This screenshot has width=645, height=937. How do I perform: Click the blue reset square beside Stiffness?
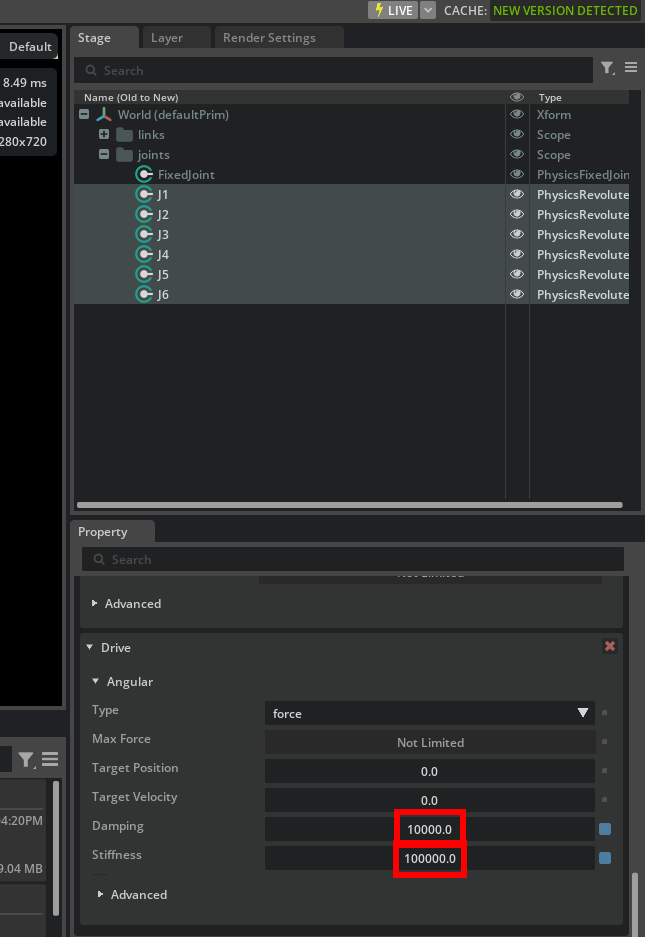click(605, 858)
